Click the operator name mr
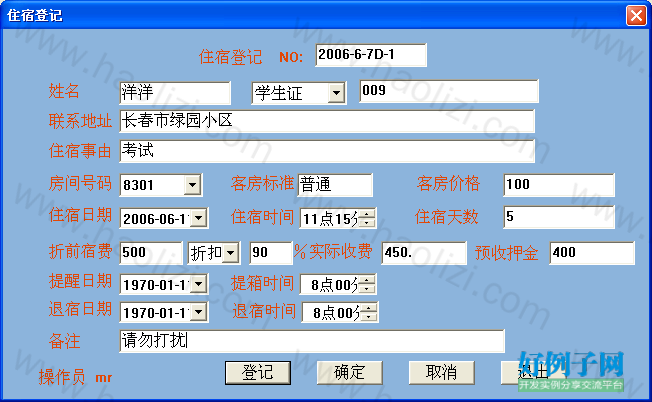This screenshot has height=402, width=652. (104, 377)
